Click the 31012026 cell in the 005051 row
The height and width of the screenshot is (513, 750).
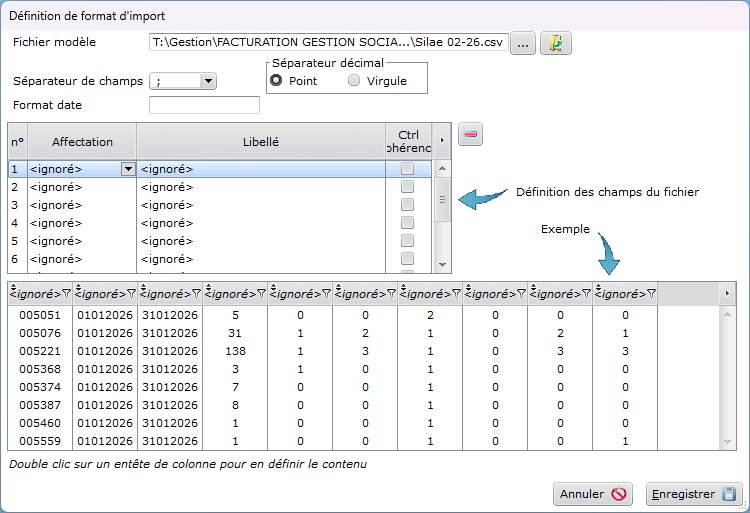(170, 315)
